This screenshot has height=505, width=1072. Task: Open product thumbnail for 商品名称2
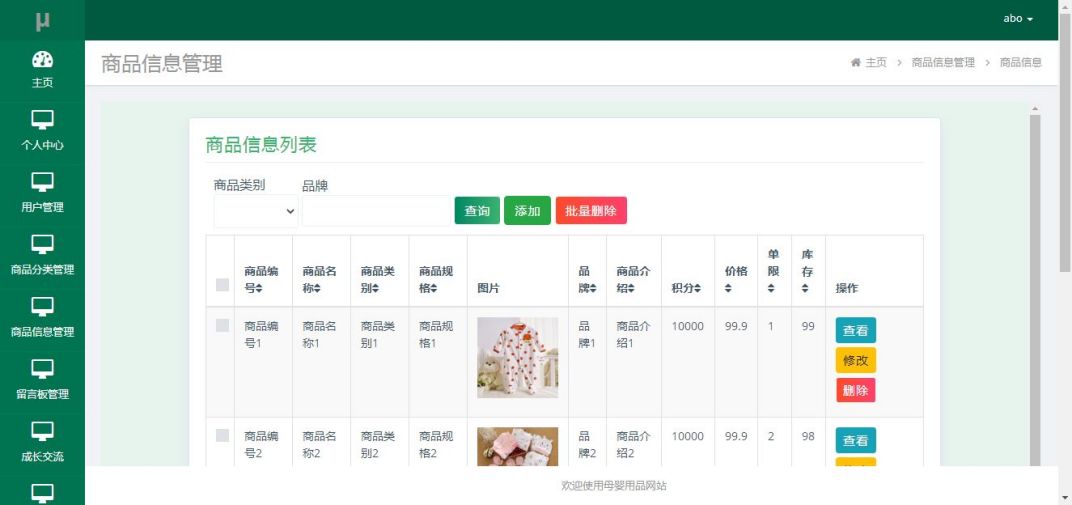click(x=518, y=446)
